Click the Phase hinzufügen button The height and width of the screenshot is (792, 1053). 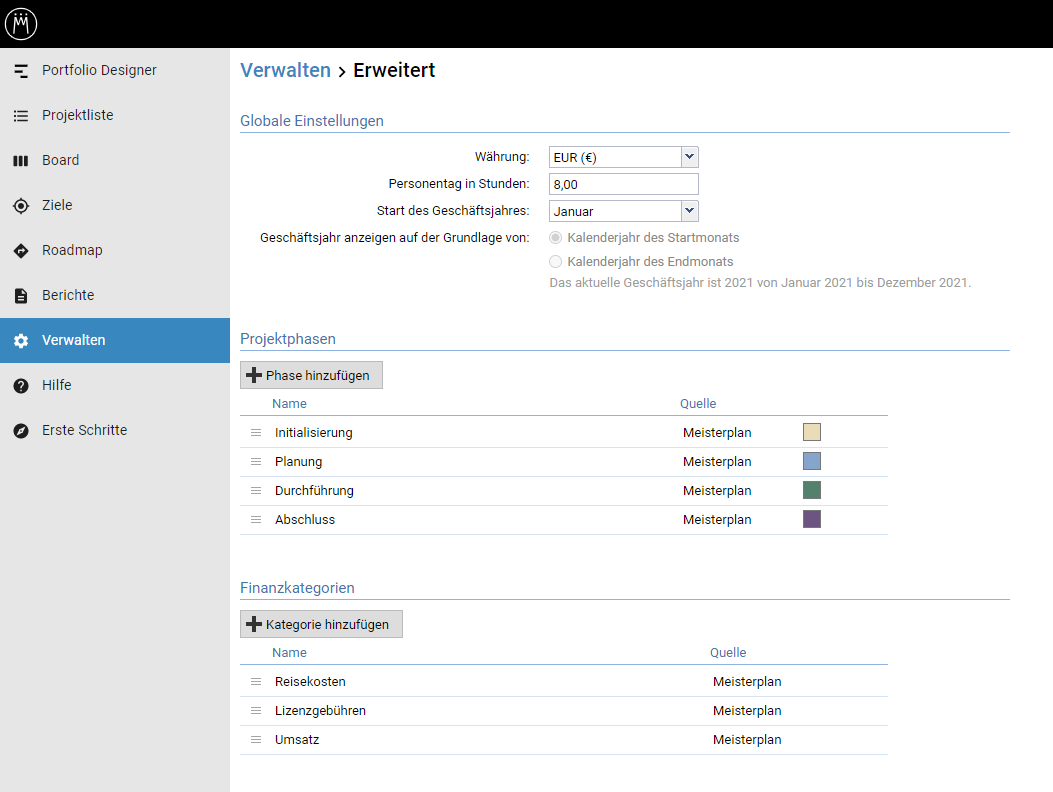click(311, 376)
